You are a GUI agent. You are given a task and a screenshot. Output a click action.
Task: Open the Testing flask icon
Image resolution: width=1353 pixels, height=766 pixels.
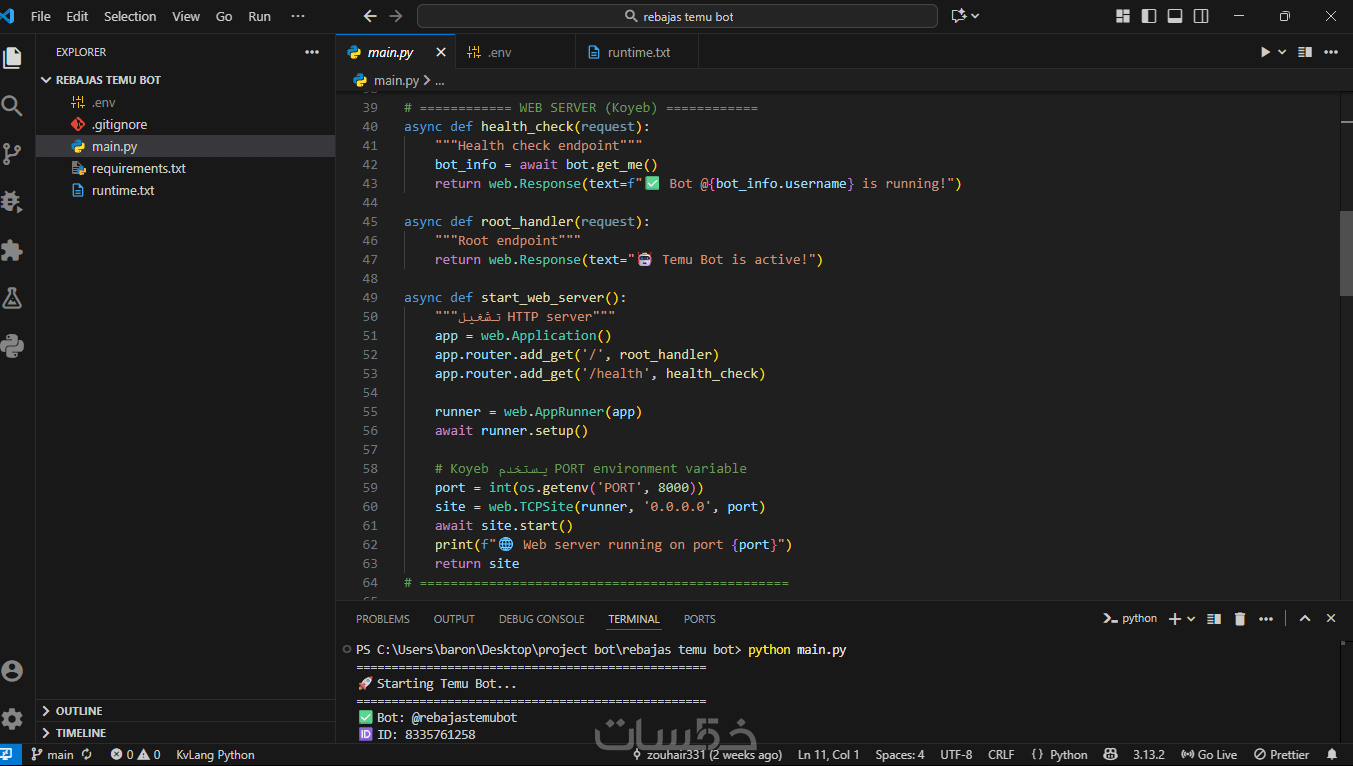12,298
